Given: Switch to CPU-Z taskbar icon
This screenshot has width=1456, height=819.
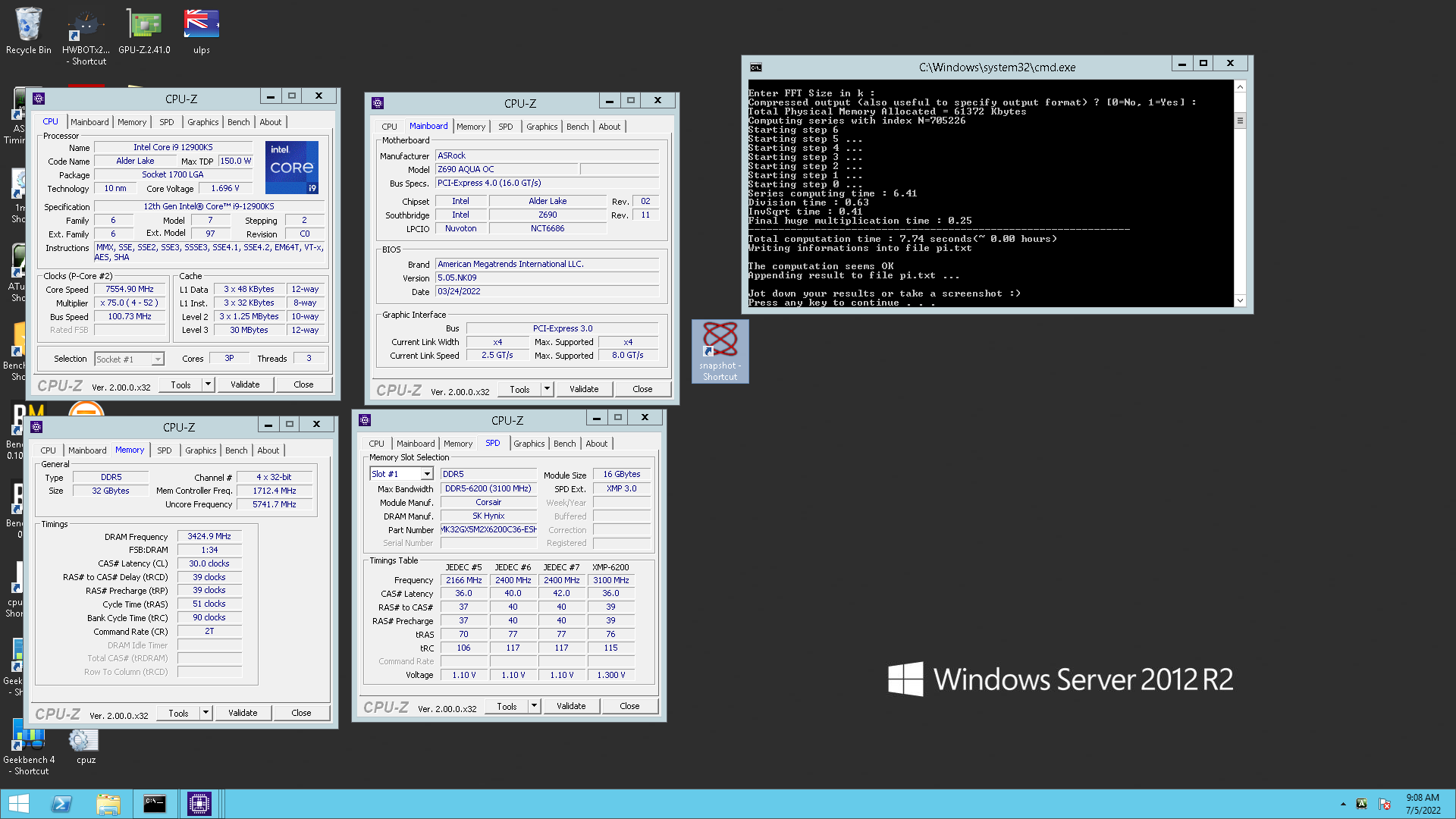Looking at the screenshot, I should [x=199, y=804].
